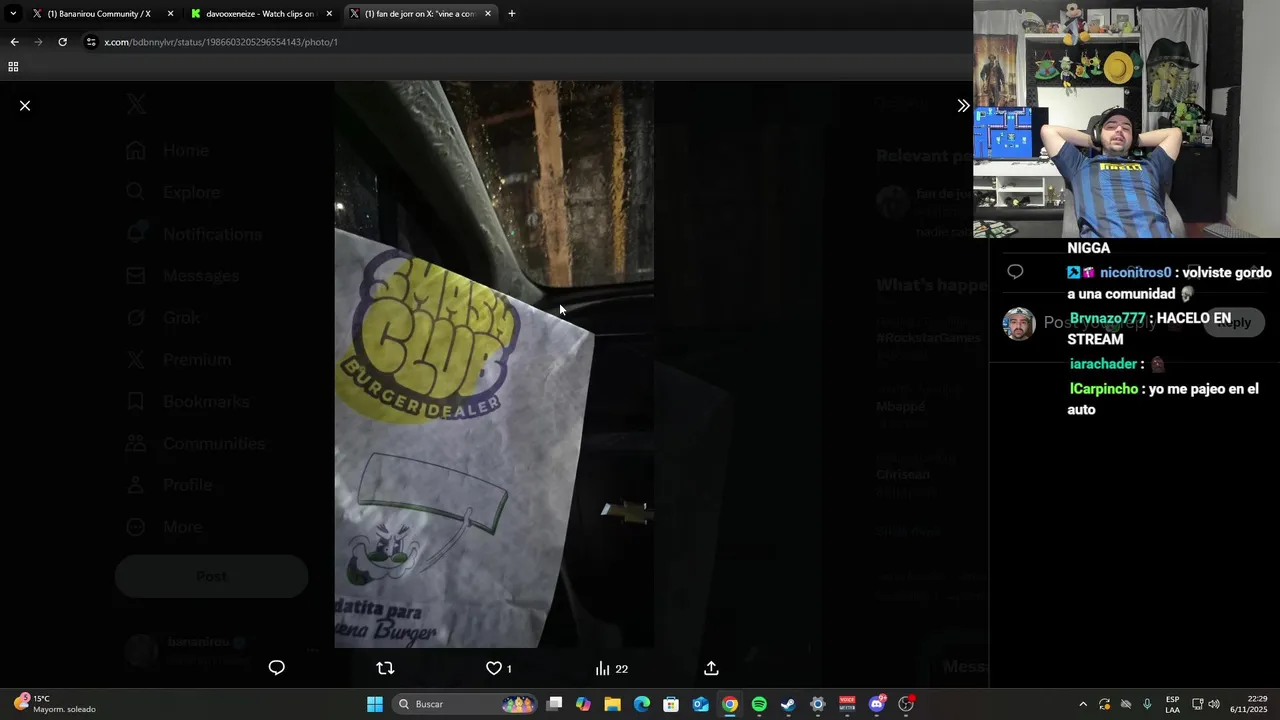Image resolution: width=1280 pixels, height=720 pixels.
Task: Click the Buscar taskbar search box
Action: point(466,704)
